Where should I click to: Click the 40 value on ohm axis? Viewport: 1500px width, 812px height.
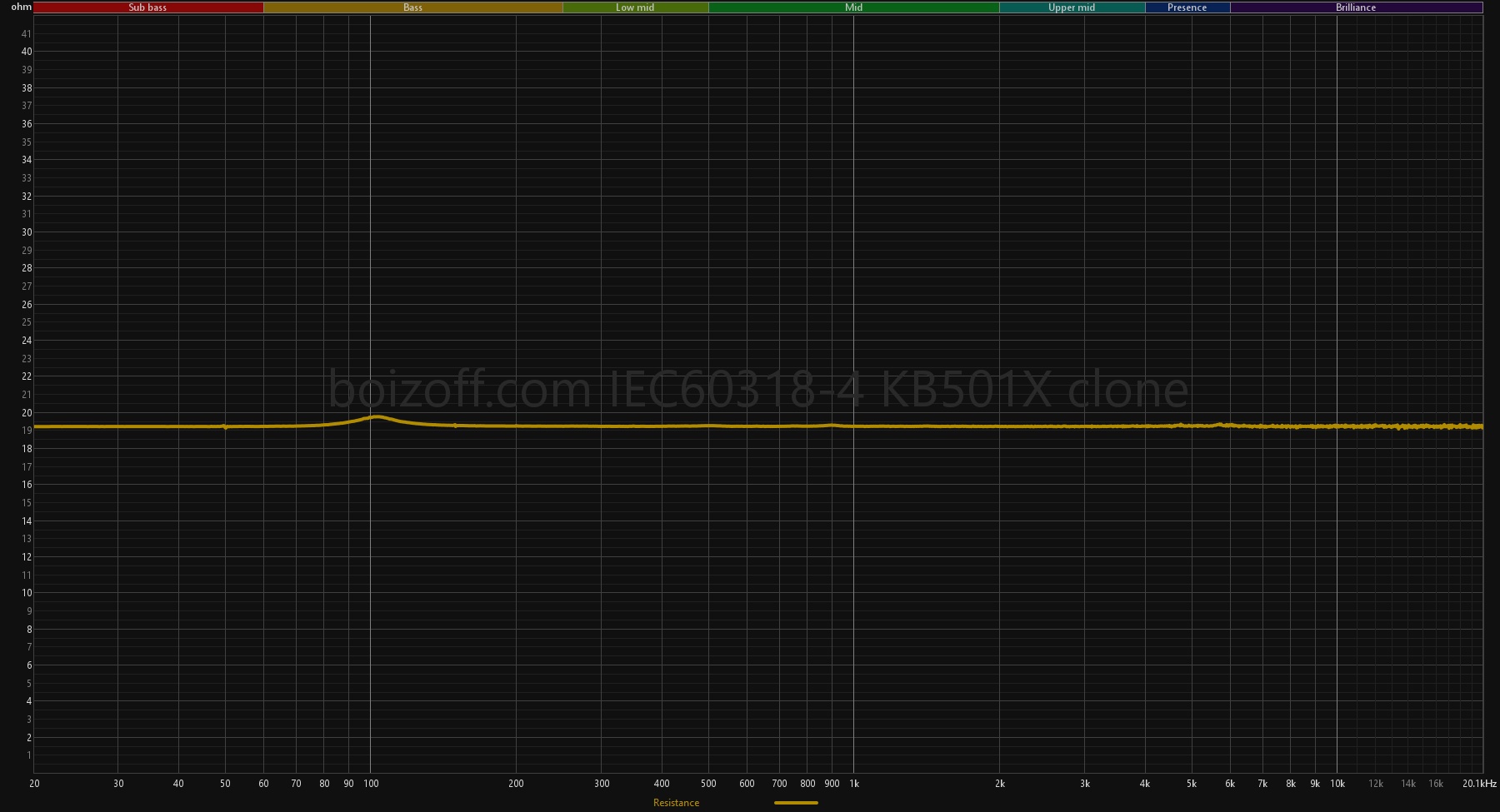(27, 52)
